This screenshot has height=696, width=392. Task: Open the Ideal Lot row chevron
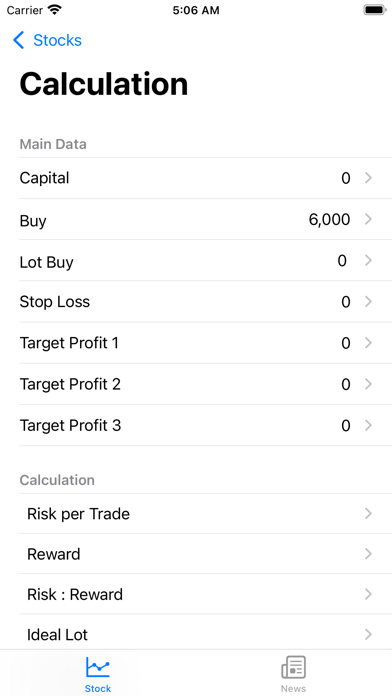(x=368, y=635)
